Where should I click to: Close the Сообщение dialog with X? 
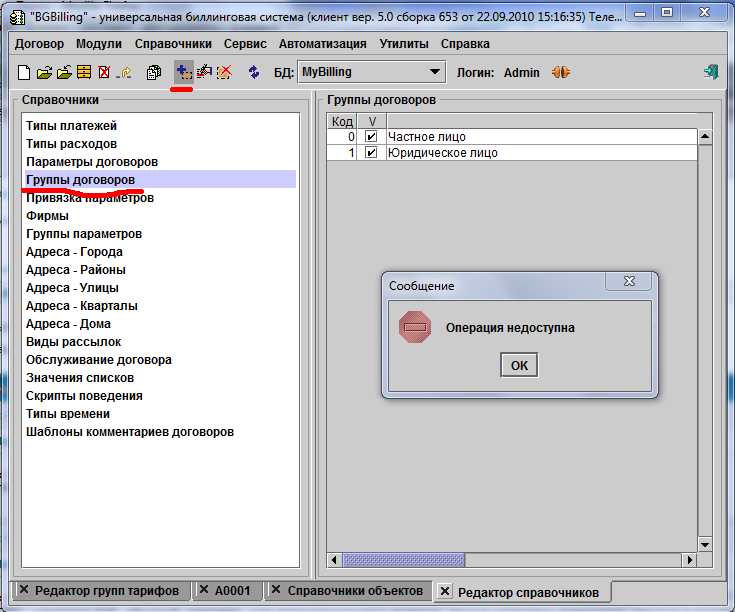coord(629,281)
